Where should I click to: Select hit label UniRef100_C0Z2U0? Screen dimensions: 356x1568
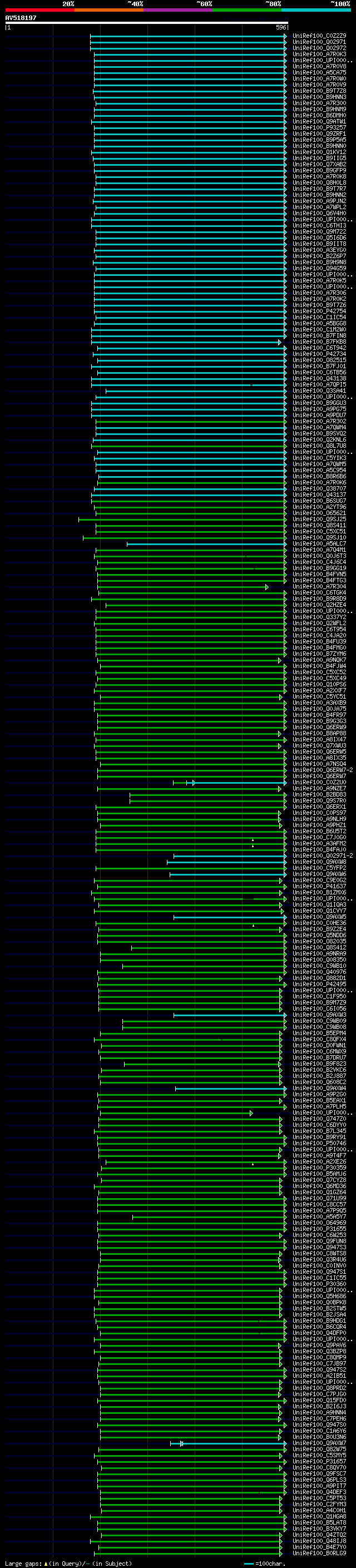319,782
